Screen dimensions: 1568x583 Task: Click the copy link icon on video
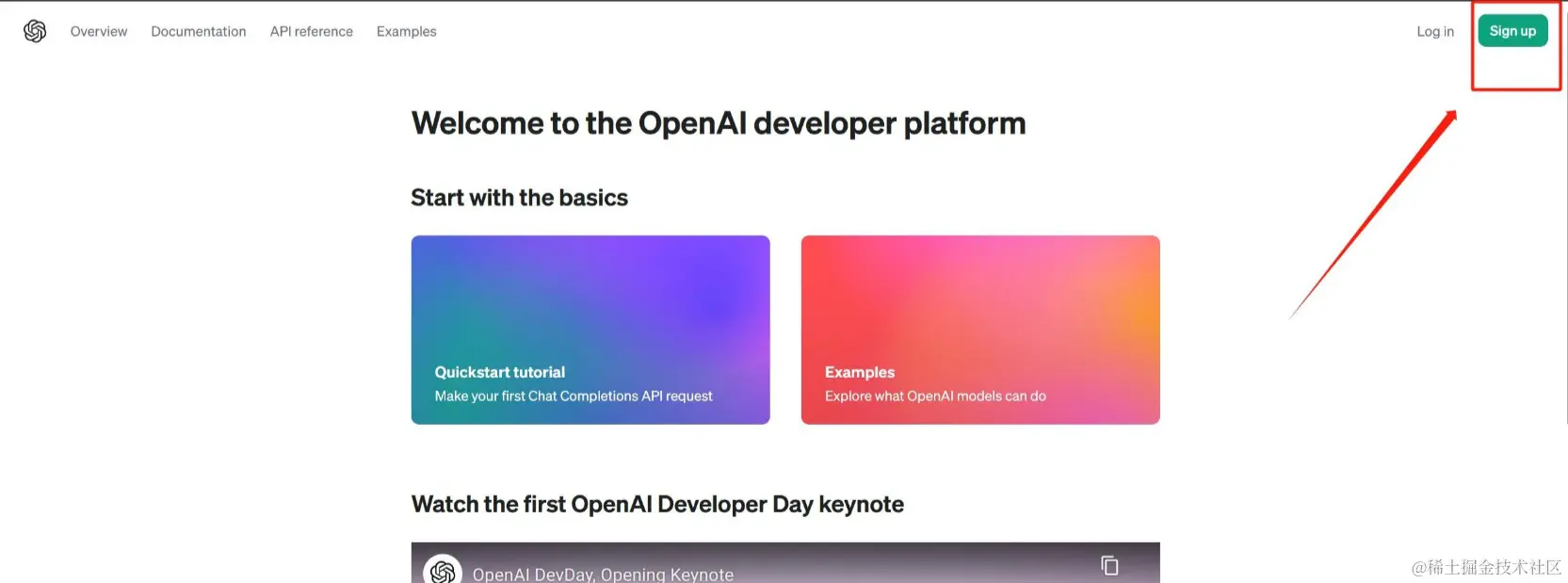[x=1109, y=565]
